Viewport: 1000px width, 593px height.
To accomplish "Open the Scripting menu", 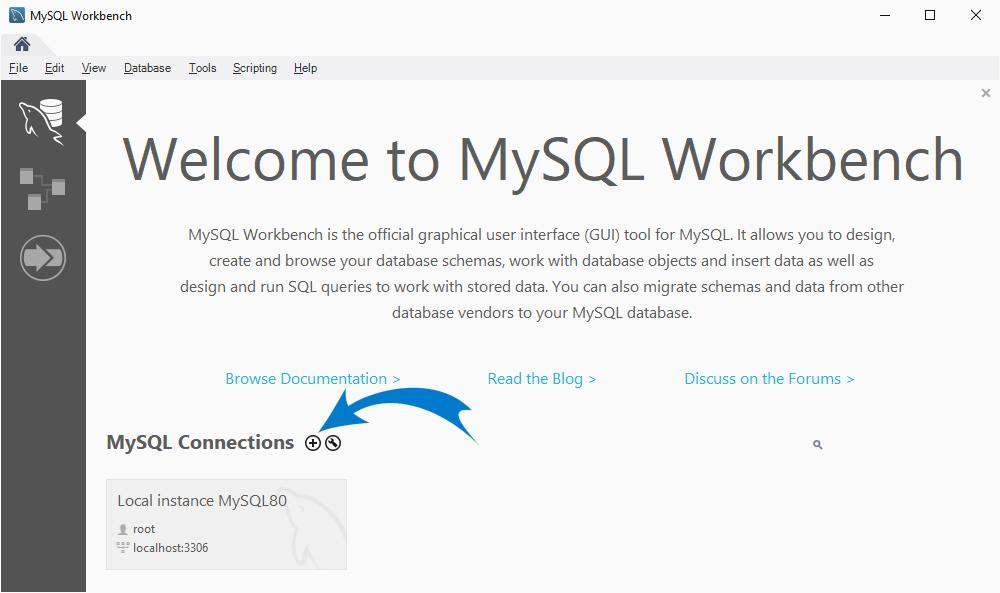I will (x=254, y=68).
